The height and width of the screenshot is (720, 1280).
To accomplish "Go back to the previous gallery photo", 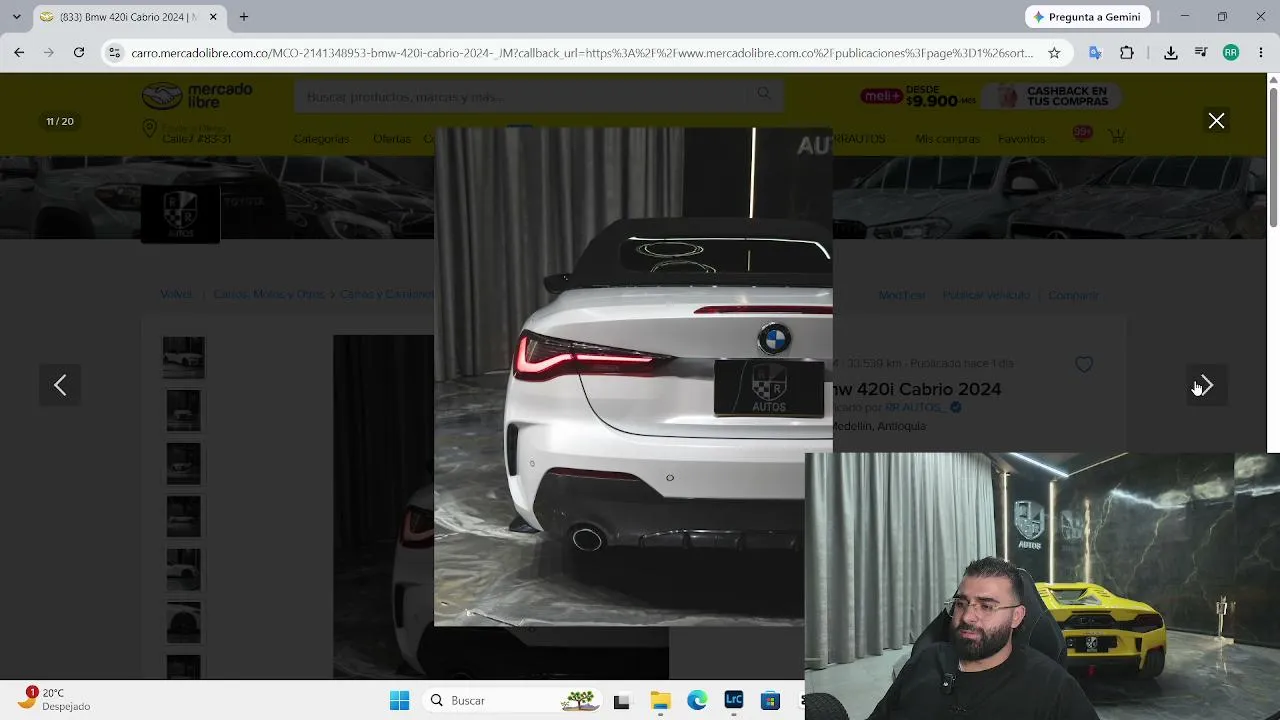I will (60, 385).
